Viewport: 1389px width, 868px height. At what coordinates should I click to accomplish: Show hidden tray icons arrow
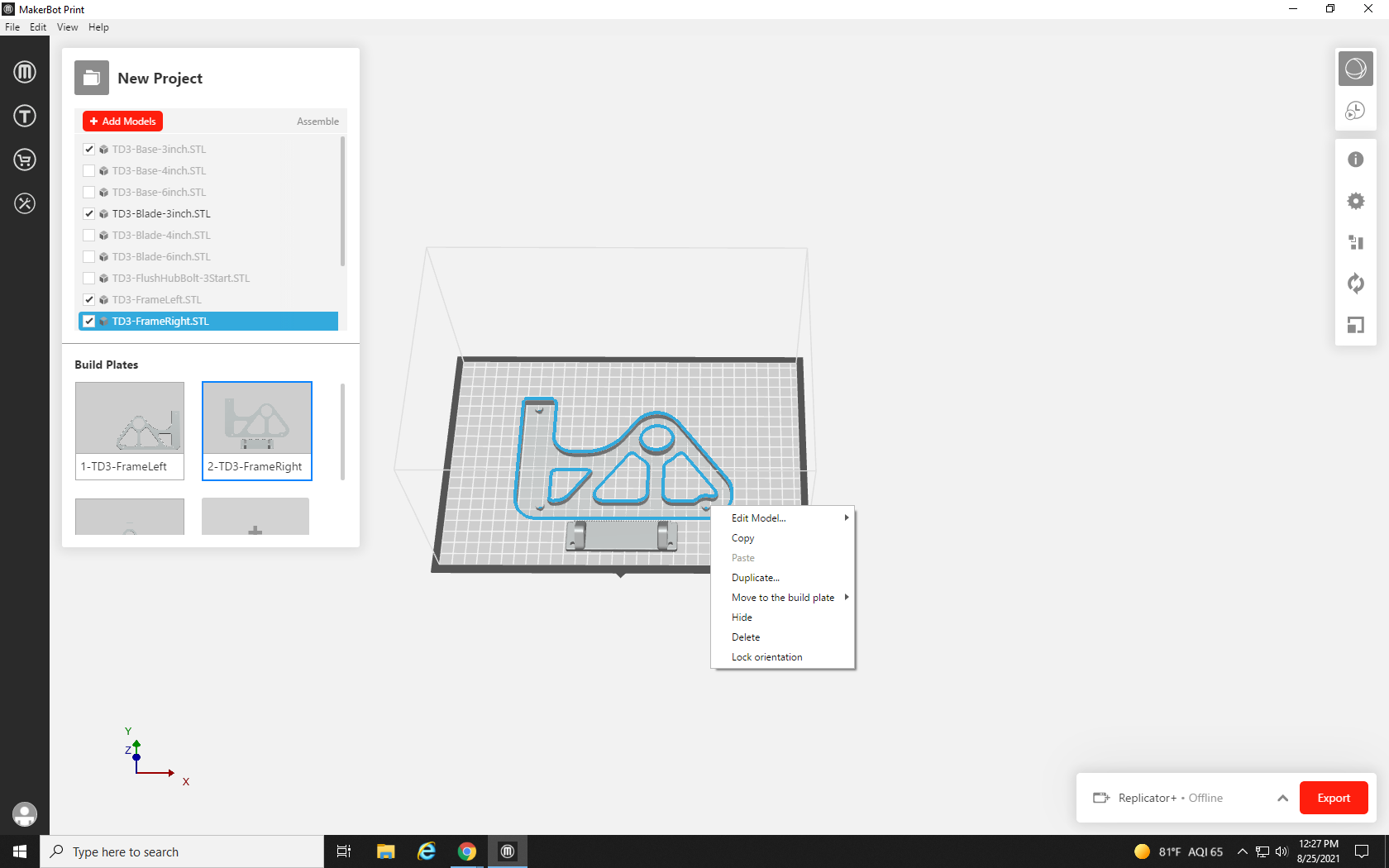(1242, 851)
